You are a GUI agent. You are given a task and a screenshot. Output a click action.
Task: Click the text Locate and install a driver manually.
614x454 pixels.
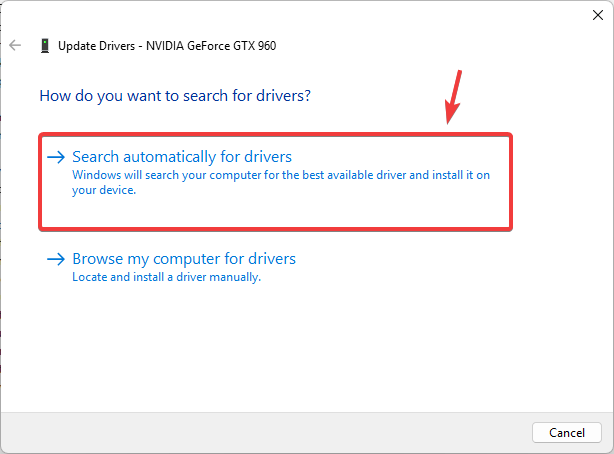[x=166, y=277]
